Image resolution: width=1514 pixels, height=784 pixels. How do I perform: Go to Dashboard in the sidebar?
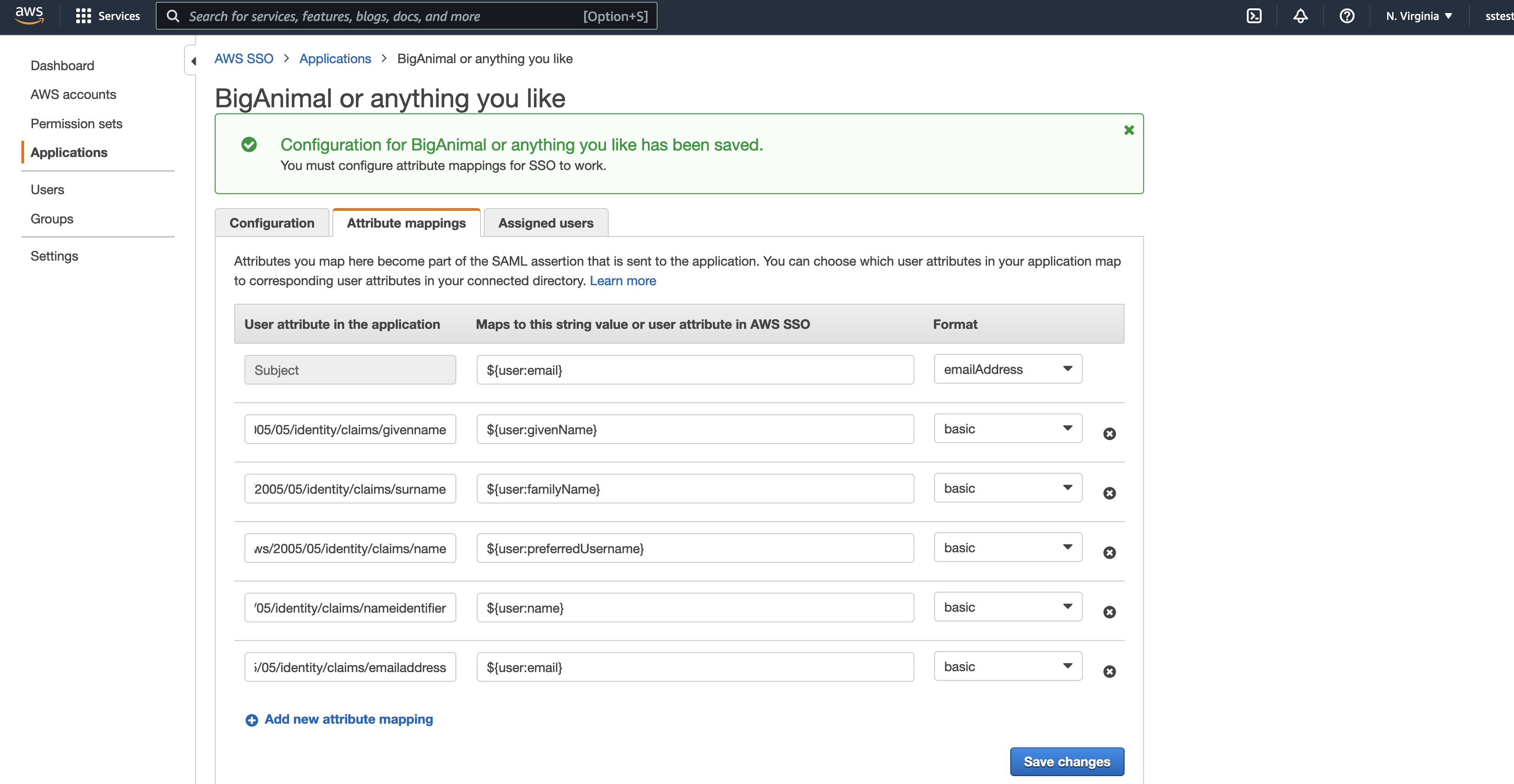[x=62, y=66]
